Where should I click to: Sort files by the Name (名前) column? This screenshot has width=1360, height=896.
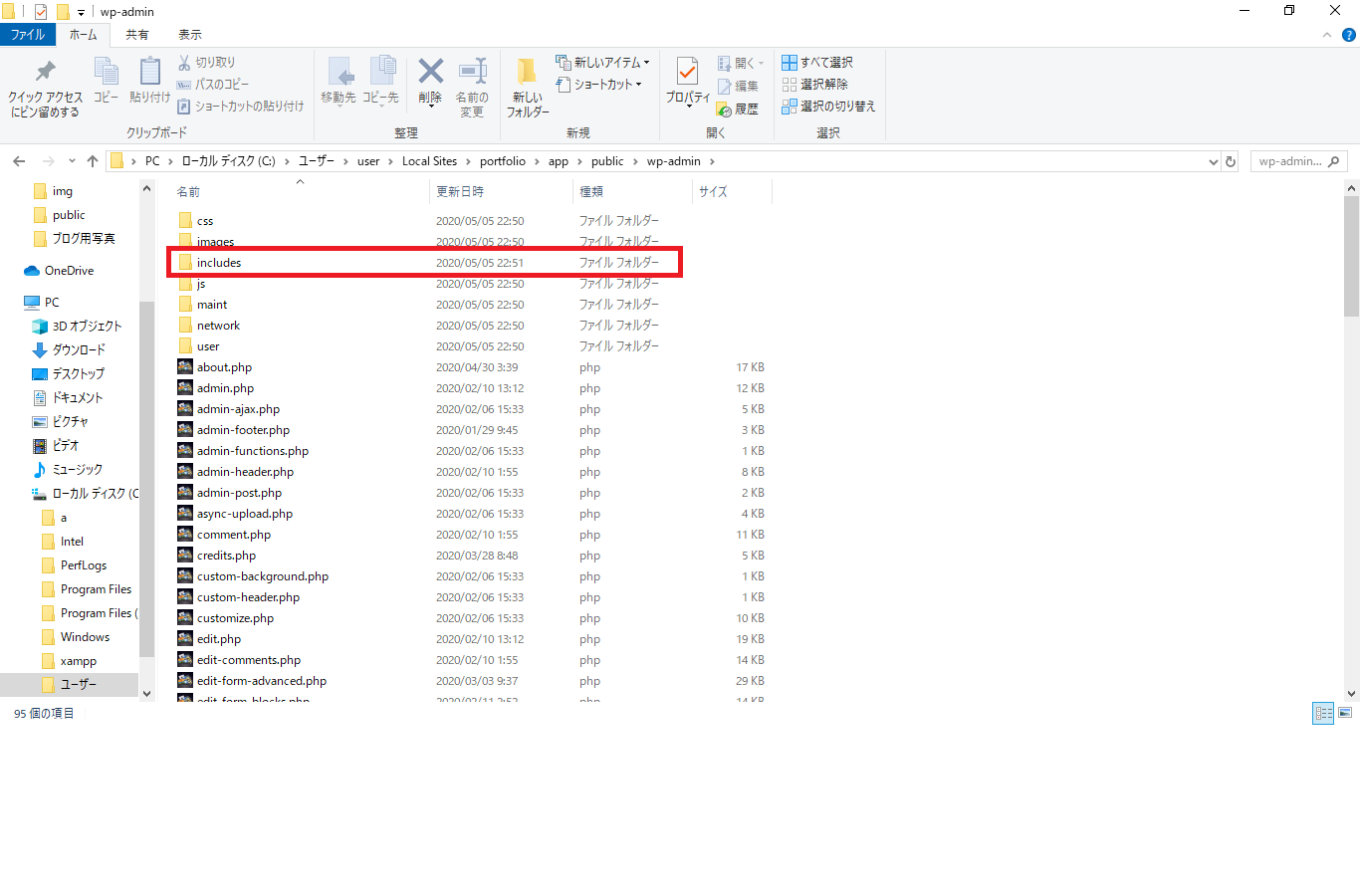coord(299,191)
